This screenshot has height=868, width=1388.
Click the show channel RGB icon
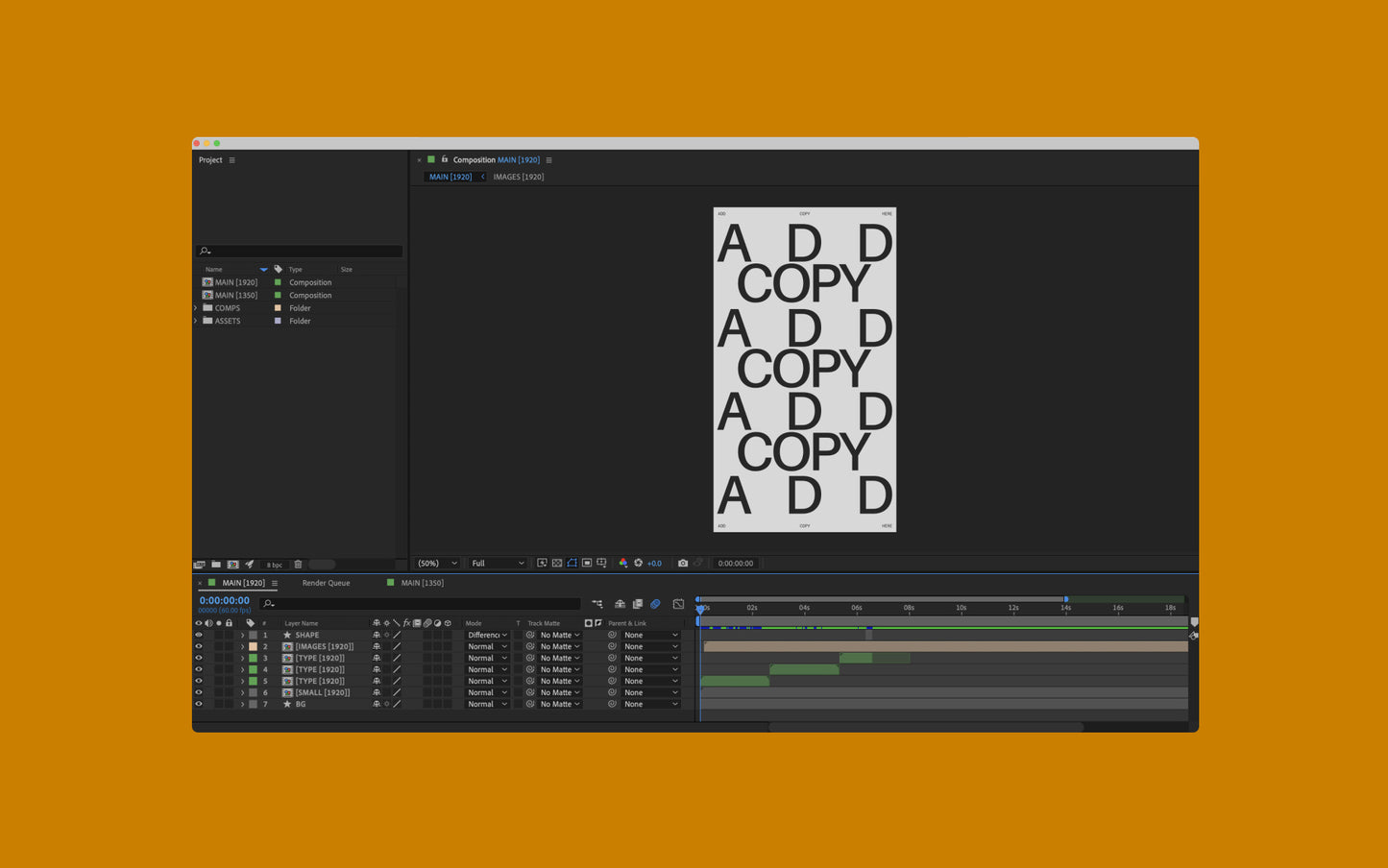[622, 563]
